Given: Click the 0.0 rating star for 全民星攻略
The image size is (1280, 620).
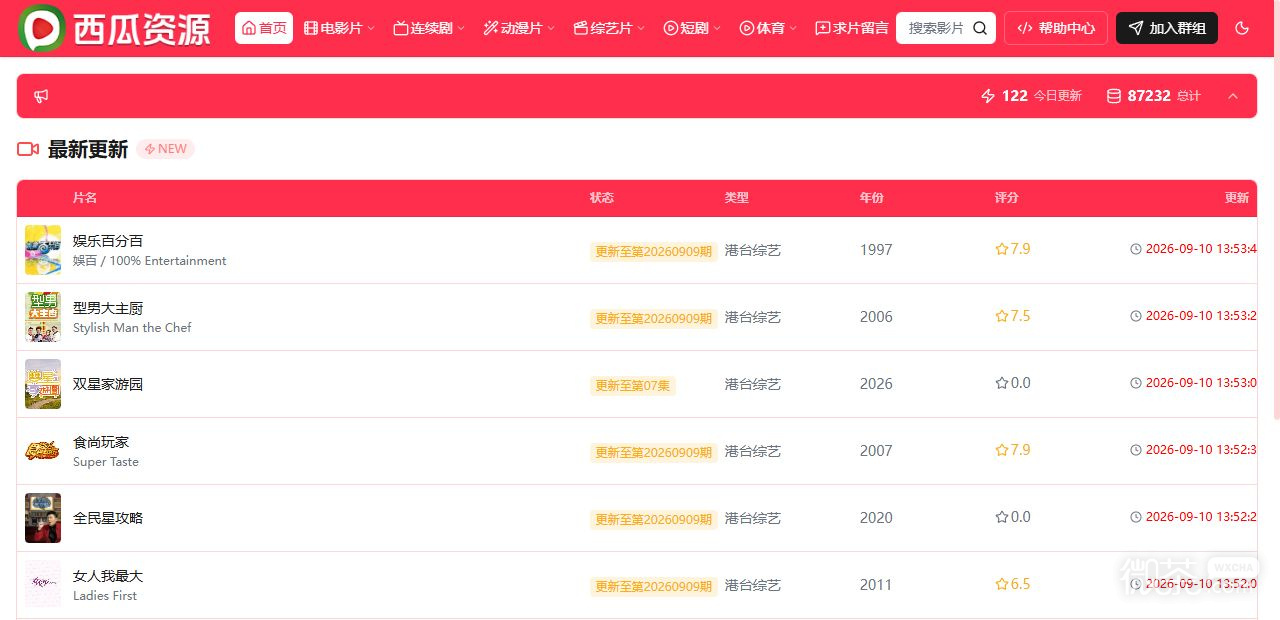Looking at the screenshot, I should click(x=1002, y=517).
